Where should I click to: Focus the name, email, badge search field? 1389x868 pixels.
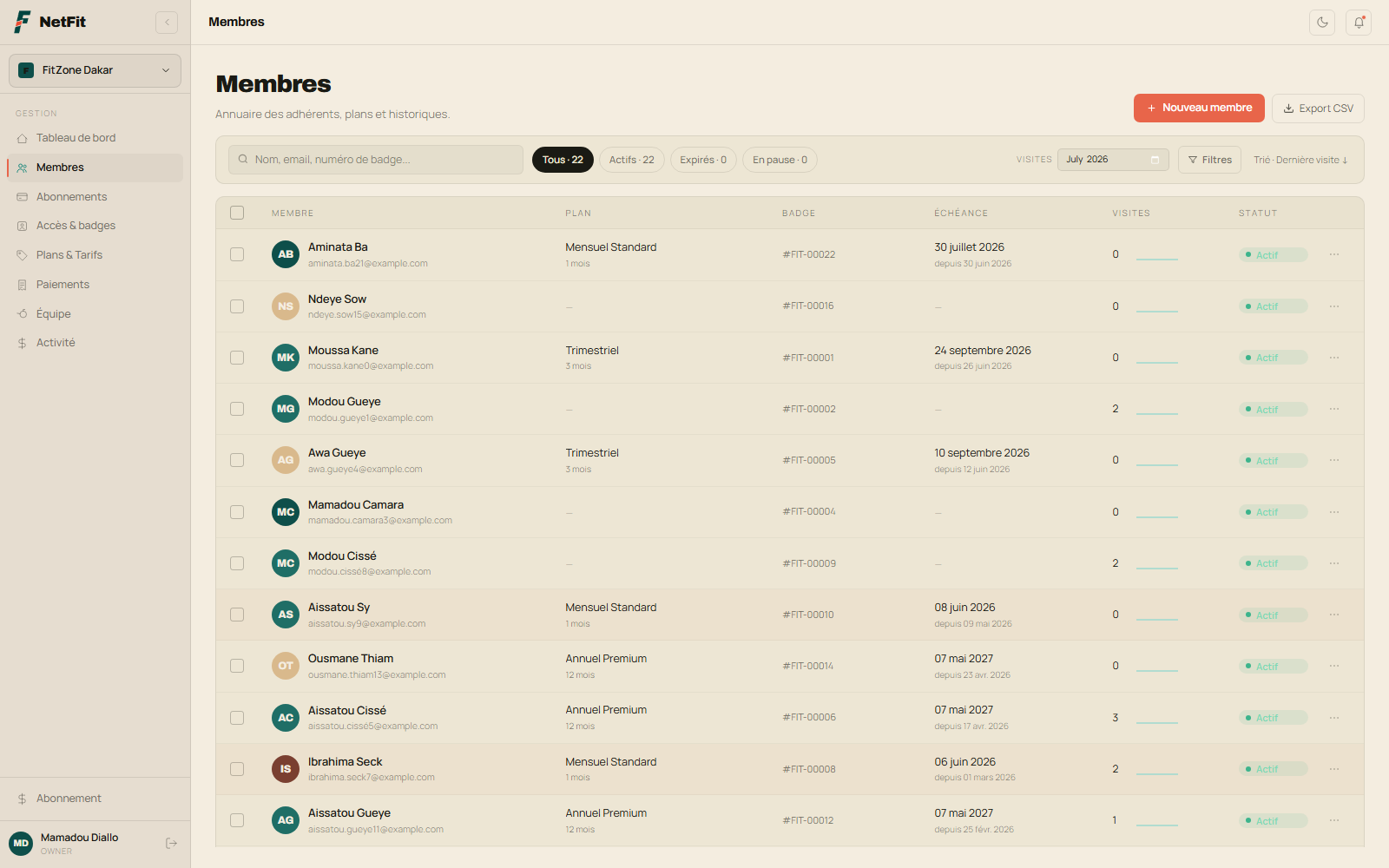pyautogui.click(x=376, y=160)
